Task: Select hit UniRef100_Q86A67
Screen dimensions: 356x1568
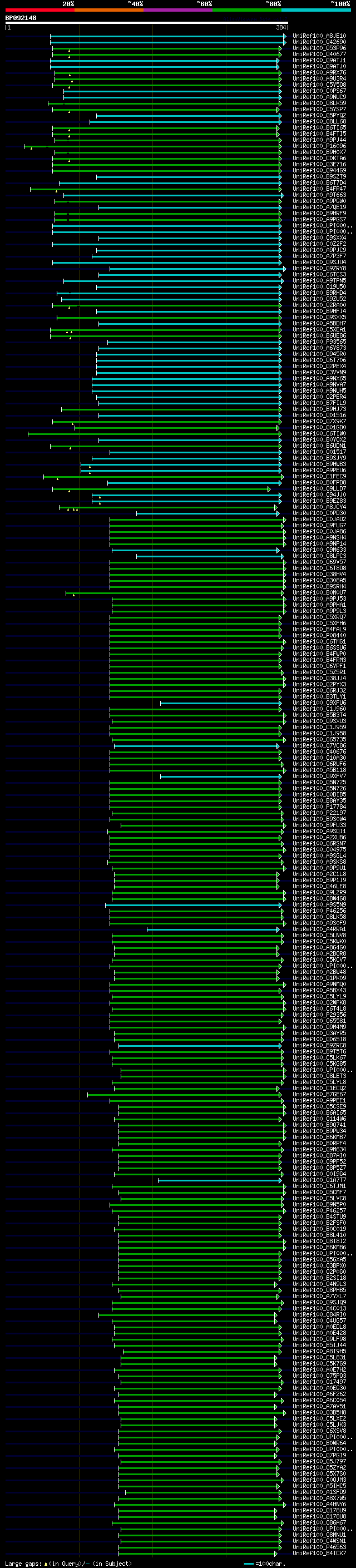Action: 319,1522
